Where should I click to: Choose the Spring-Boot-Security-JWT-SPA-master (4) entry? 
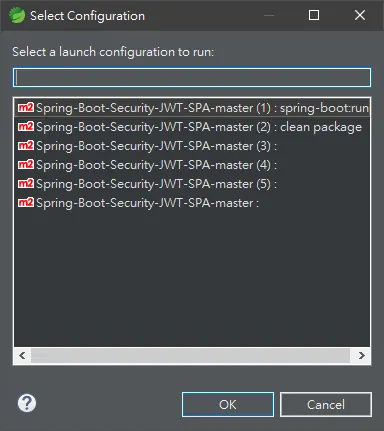[x=192, y=165]
